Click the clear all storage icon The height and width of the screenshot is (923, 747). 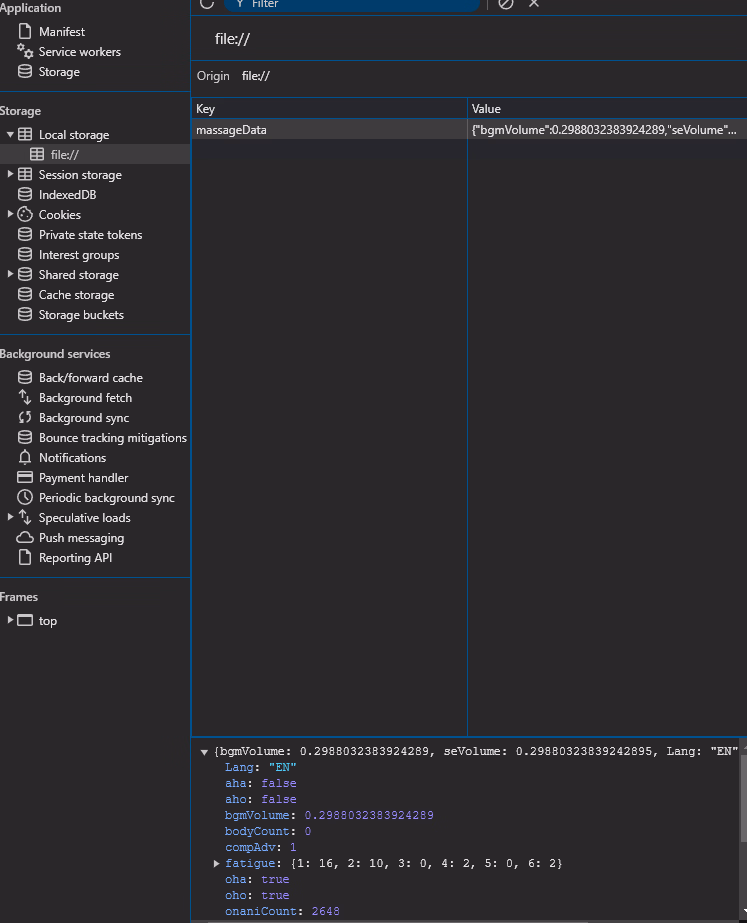506,4
